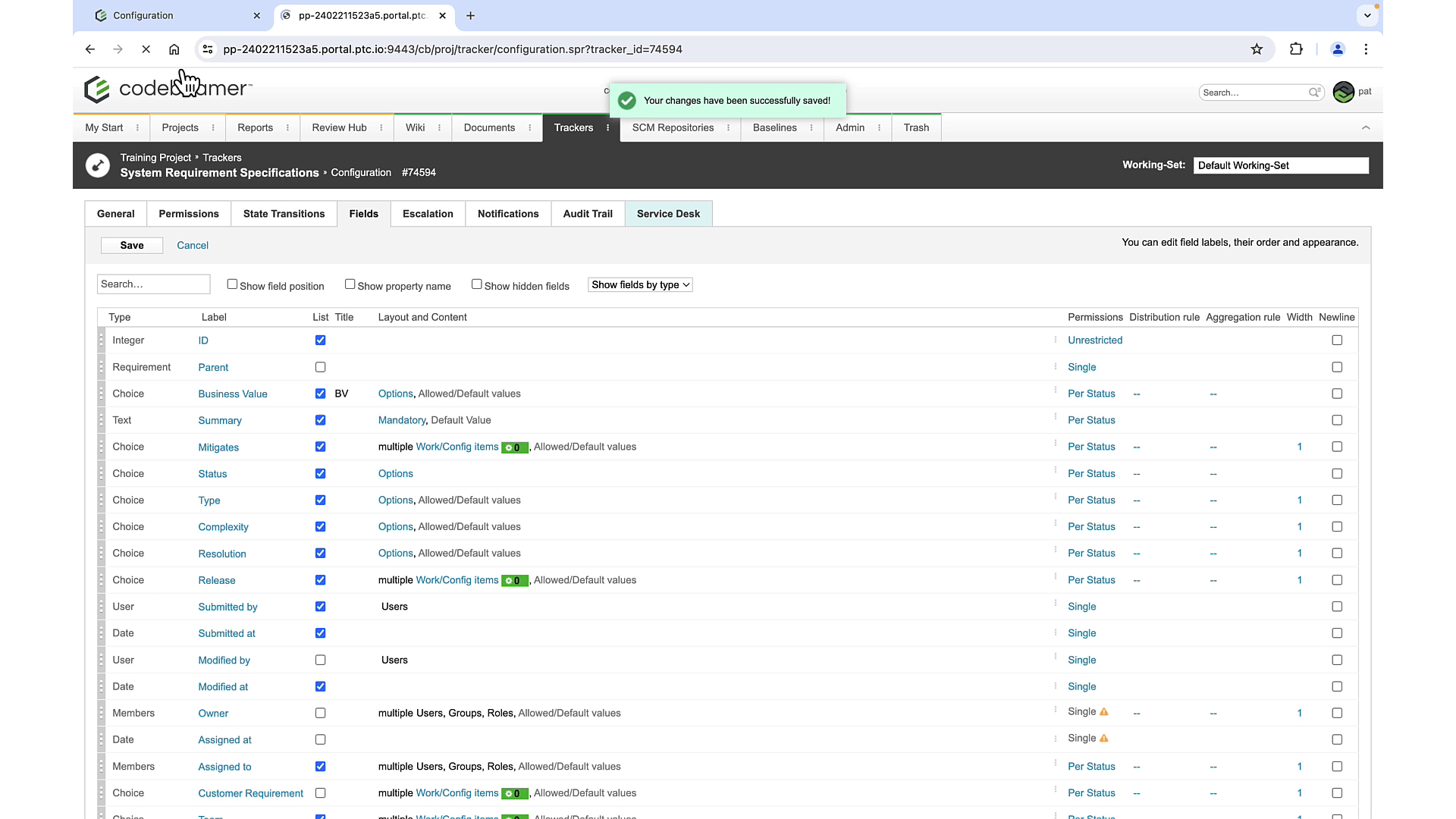
Task: Click the warning icon in the Assigned at row
Action: (x=1104, y=739)
